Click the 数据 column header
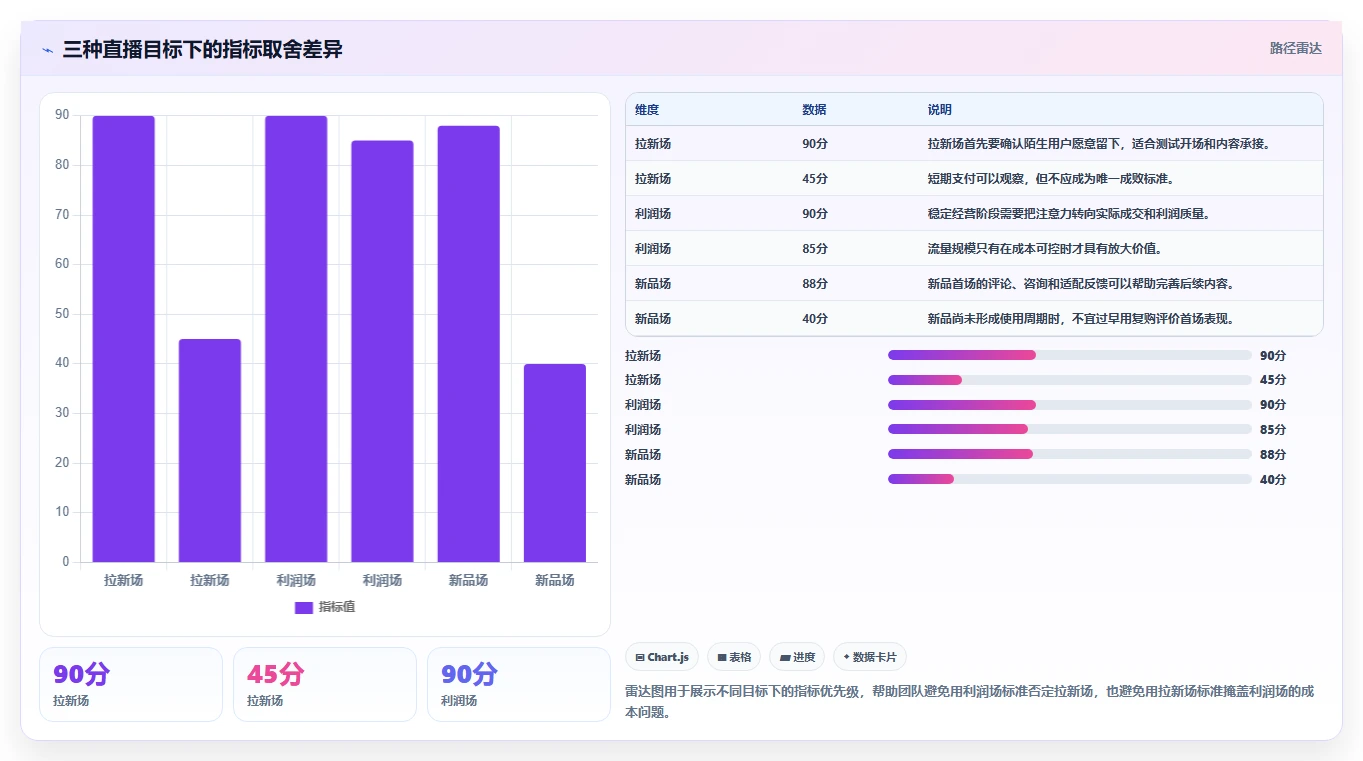 pos(814,110)
